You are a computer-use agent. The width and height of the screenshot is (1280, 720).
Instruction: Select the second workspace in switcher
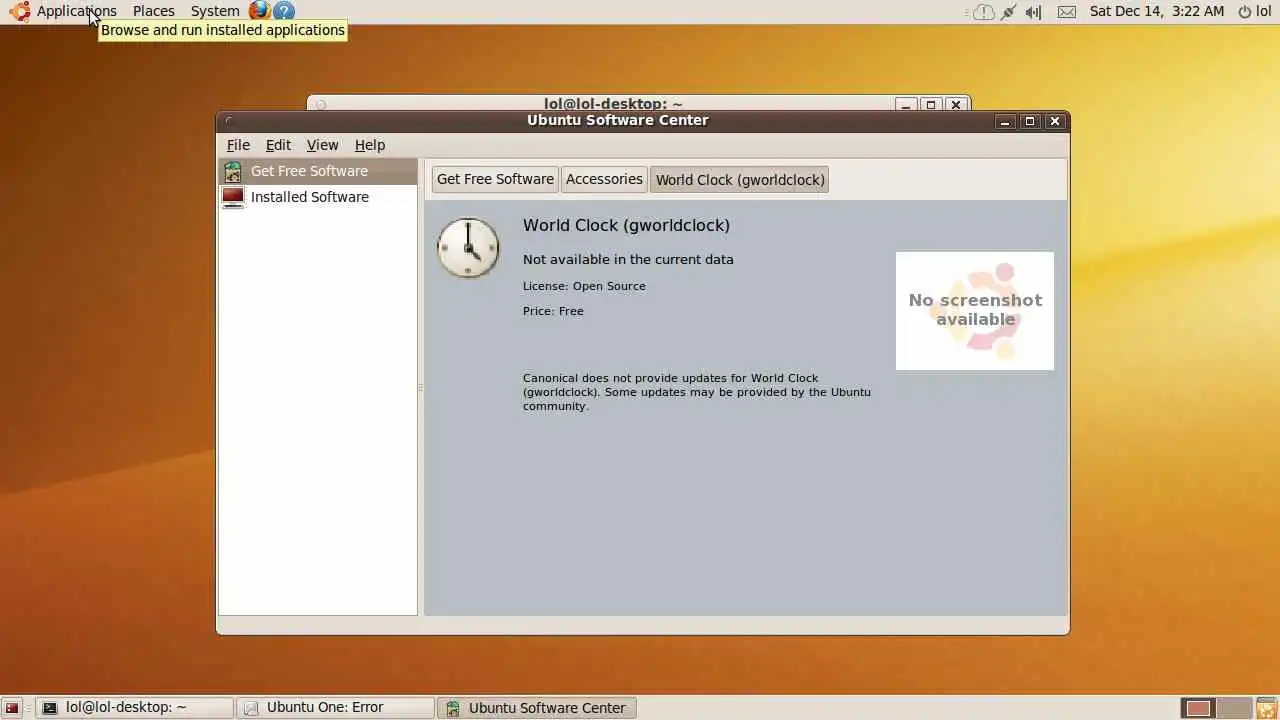click(x=1234, y=708)
